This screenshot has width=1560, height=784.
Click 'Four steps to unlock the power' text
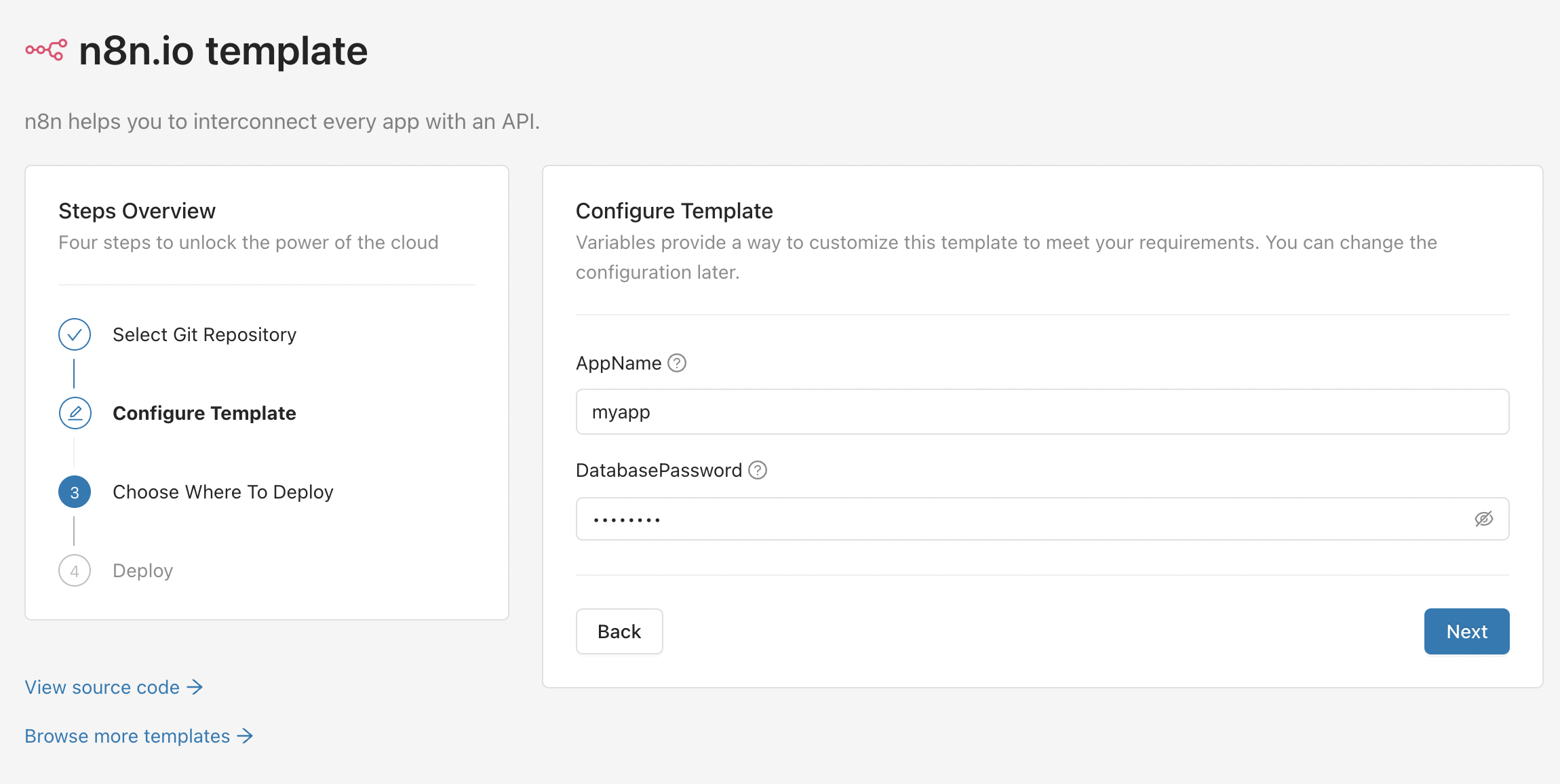pos(248,242)
